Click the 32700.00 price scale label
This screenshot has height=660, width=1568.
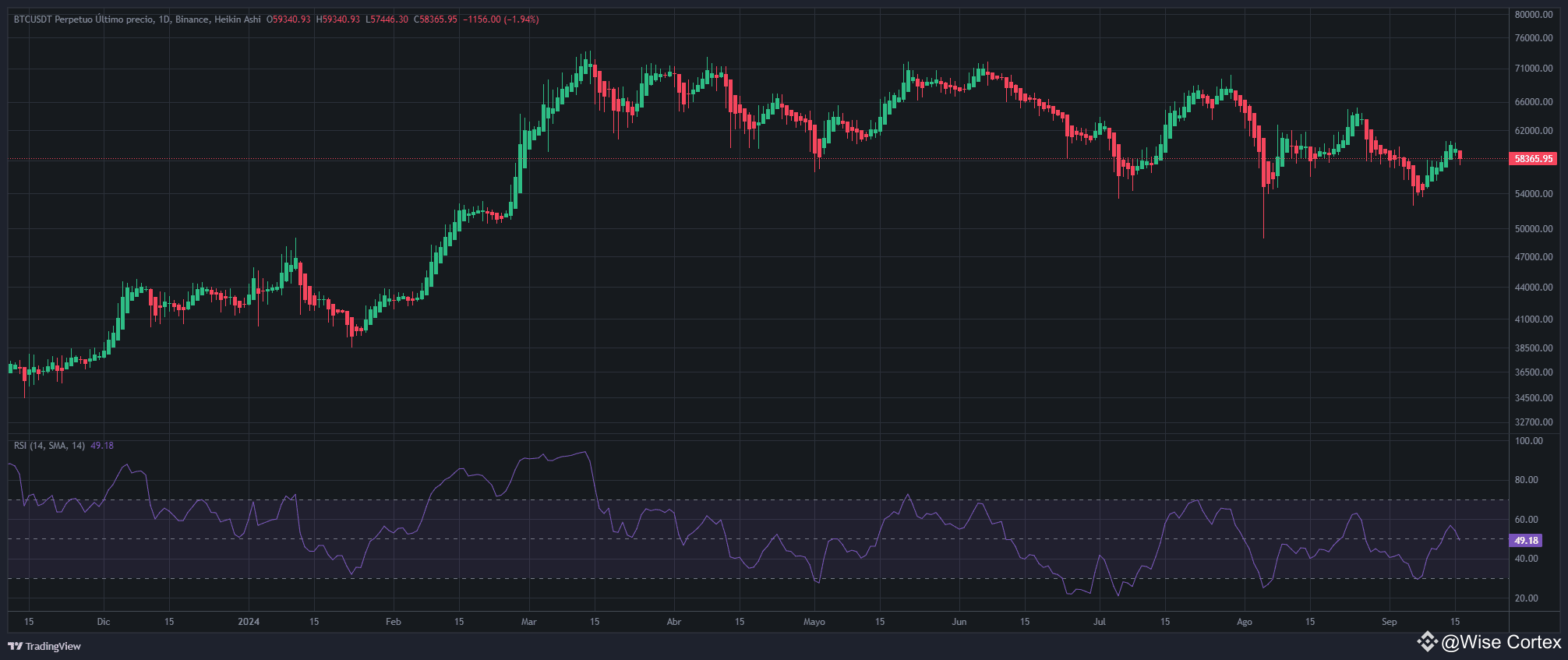pos(1534,422)
